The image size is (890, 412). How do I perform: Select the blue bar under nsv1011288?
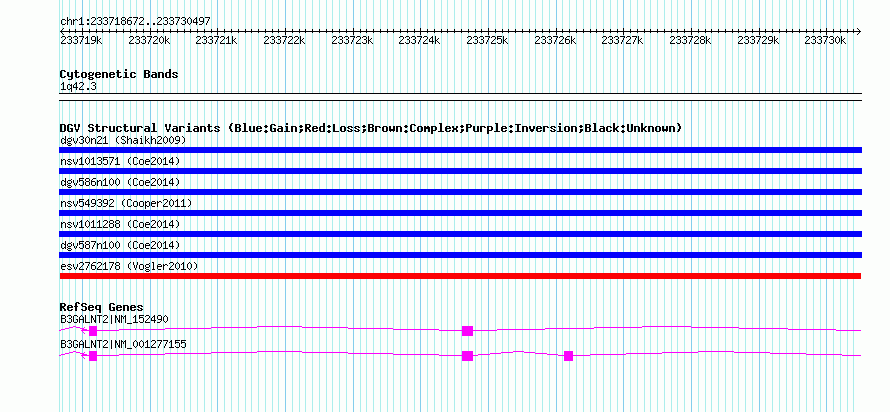point(460,234)
